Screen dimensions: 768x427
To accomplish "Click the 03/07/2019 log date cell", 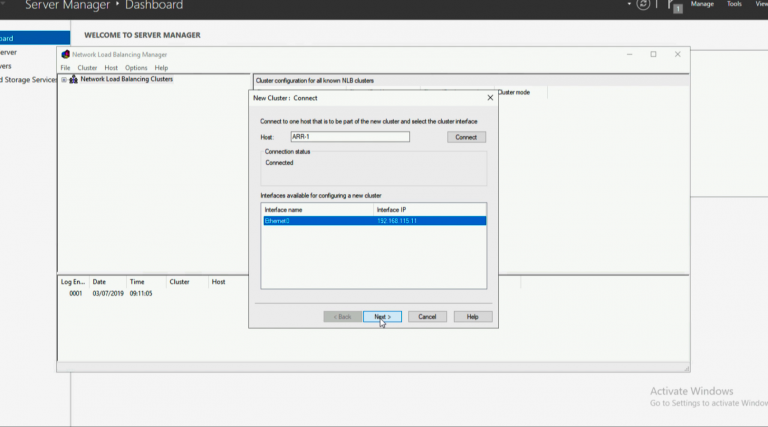I will pyautogui.click(x=108, y=293).
